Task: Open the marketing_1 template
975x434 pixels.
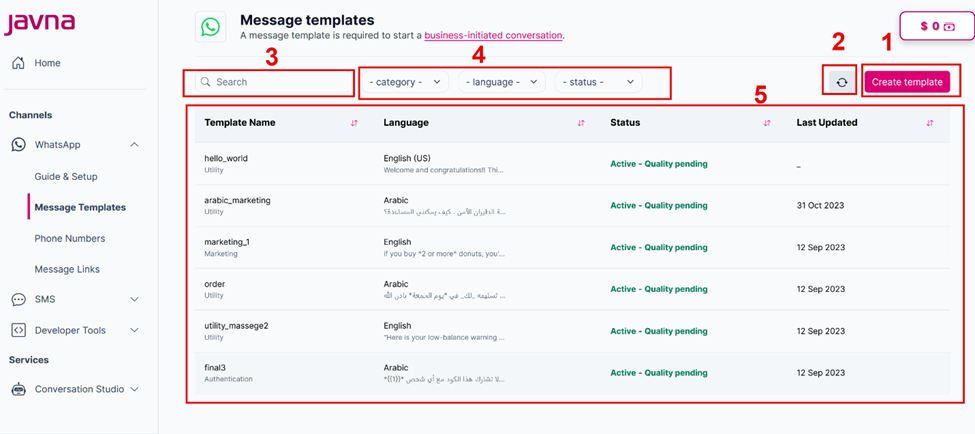Action: click(227, 242)
